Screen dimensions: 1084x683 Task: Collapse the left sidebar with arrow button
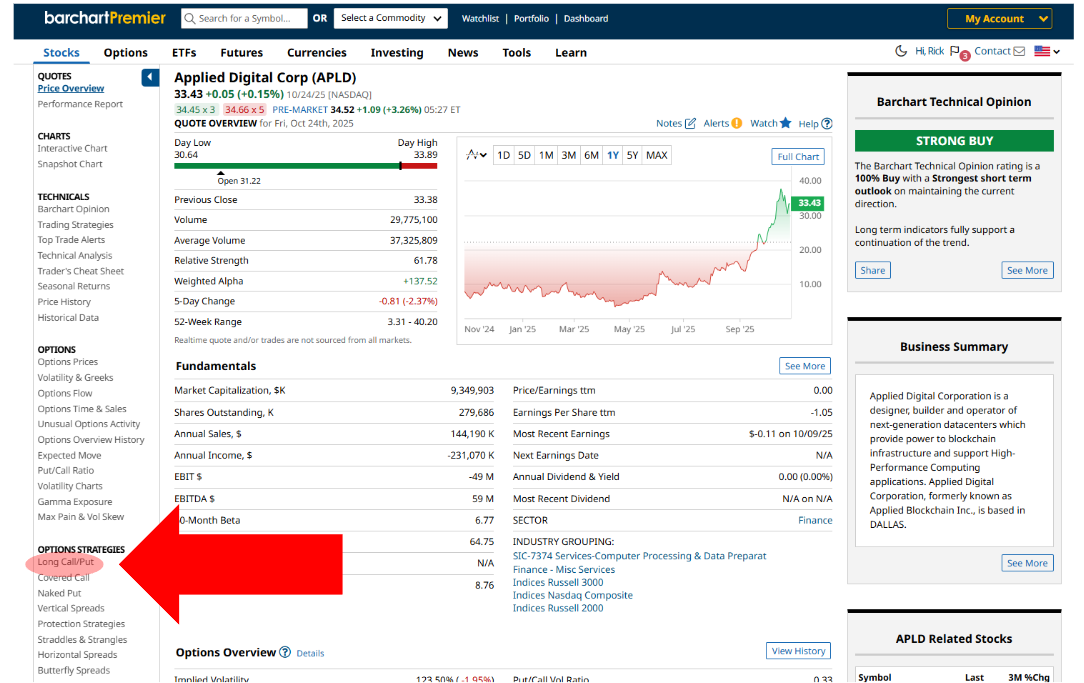coord(150,77)
